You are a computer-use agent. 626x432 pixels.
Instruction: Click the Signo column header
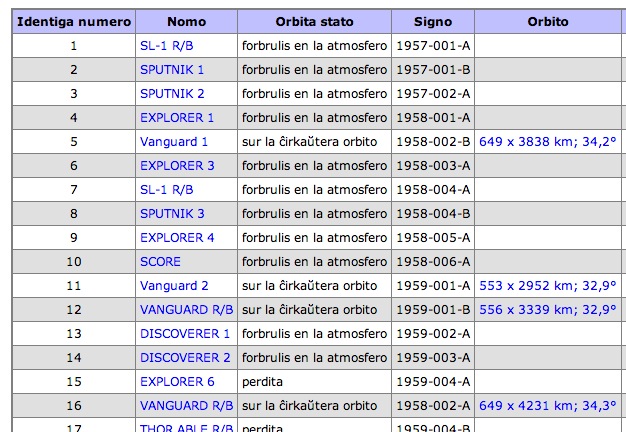pos(433,22)
